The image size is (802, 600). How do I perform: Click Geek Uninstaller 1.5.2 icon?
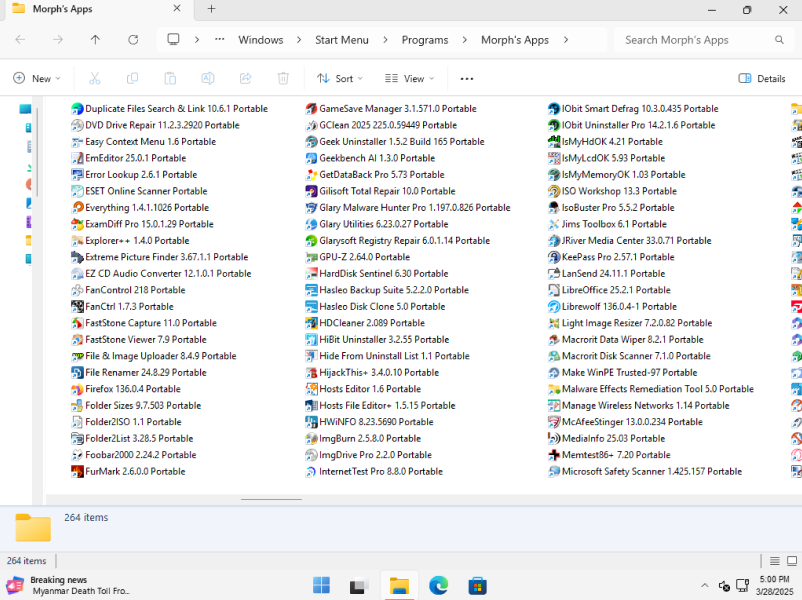coord(311,142)
